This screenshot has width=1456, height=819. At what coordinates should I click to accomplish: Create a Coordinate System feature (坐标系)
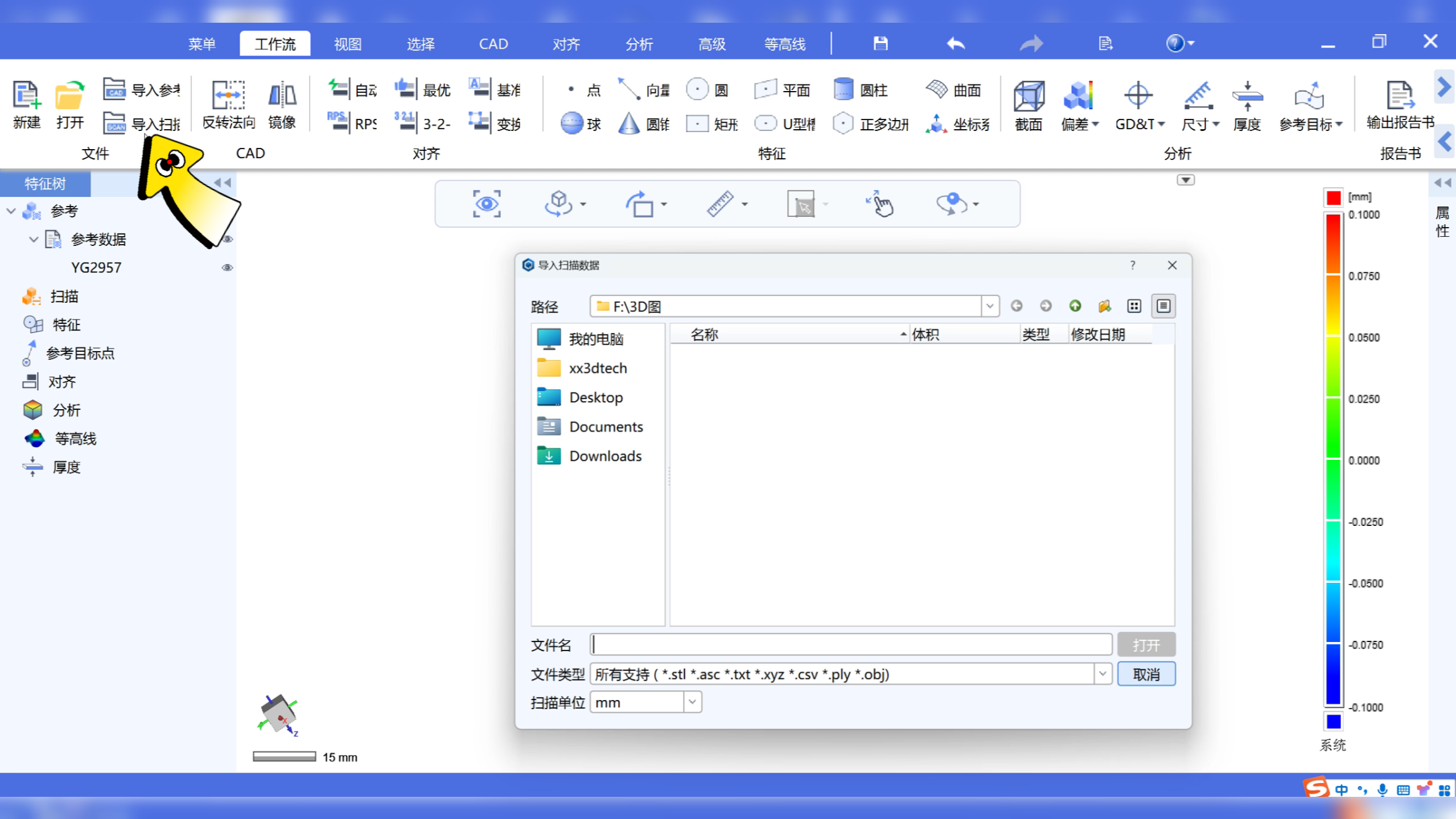pyautogui.click(x=958, y=123)
